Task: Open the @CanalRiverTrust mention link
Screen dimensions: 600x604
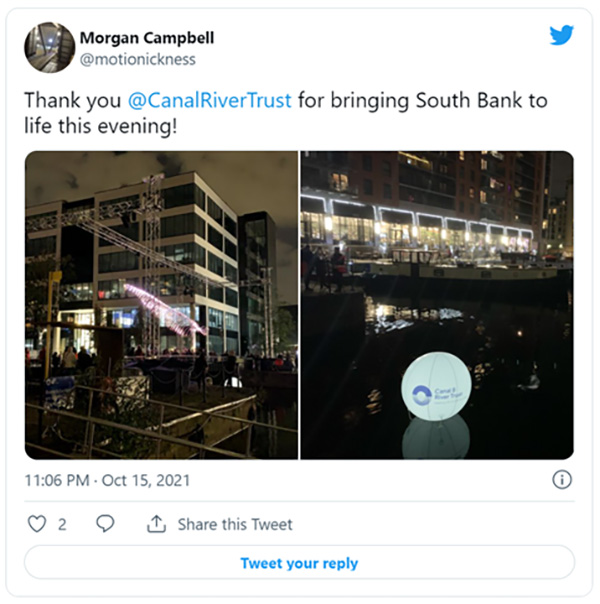Action: click(209, 101)
